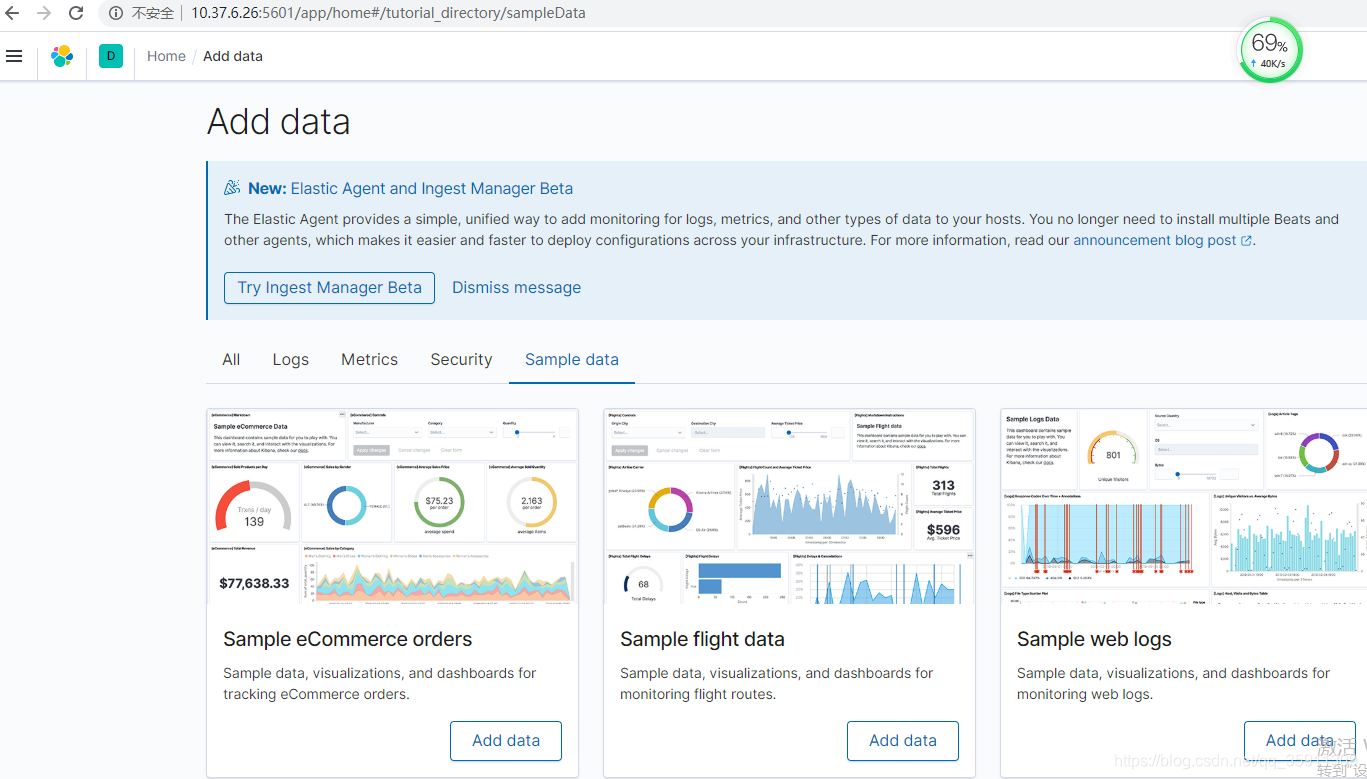Click the 139 Trxns per day gauge
Viewport: 1367px width, 779px height.
click(254, 508)
